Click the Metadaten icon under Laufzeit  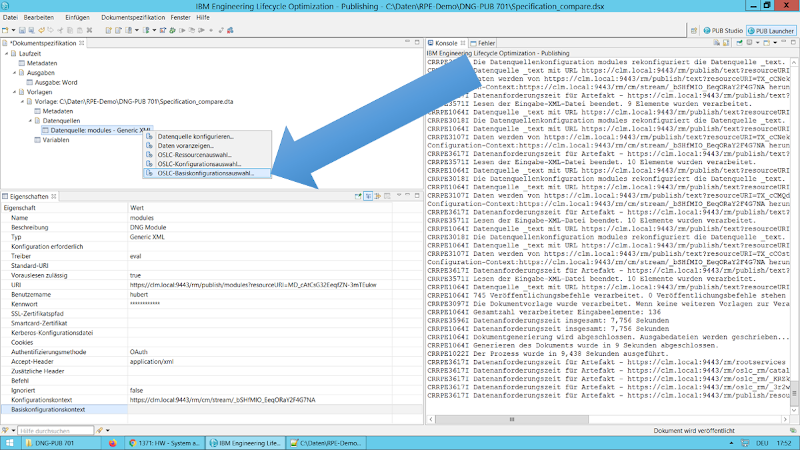[x=21, y=63]
